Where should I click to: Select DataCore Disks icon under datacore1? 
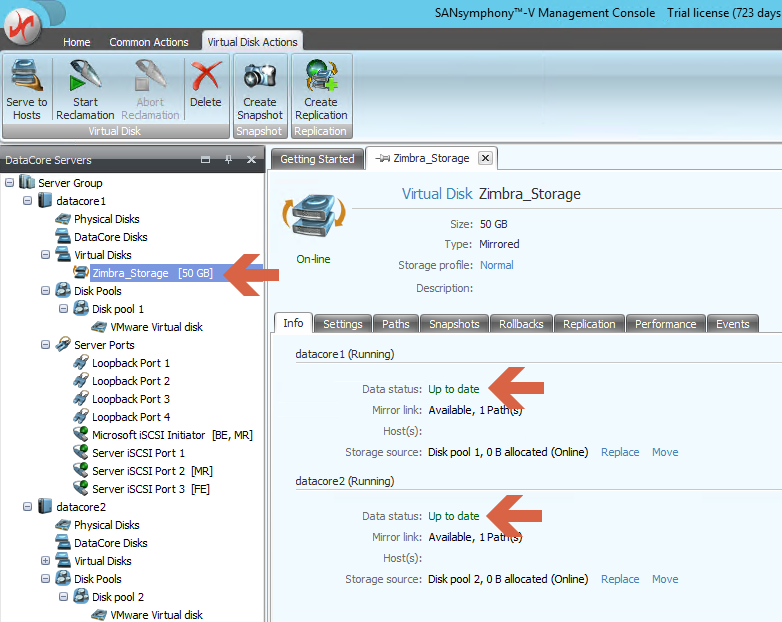click(x=63, y=236)
